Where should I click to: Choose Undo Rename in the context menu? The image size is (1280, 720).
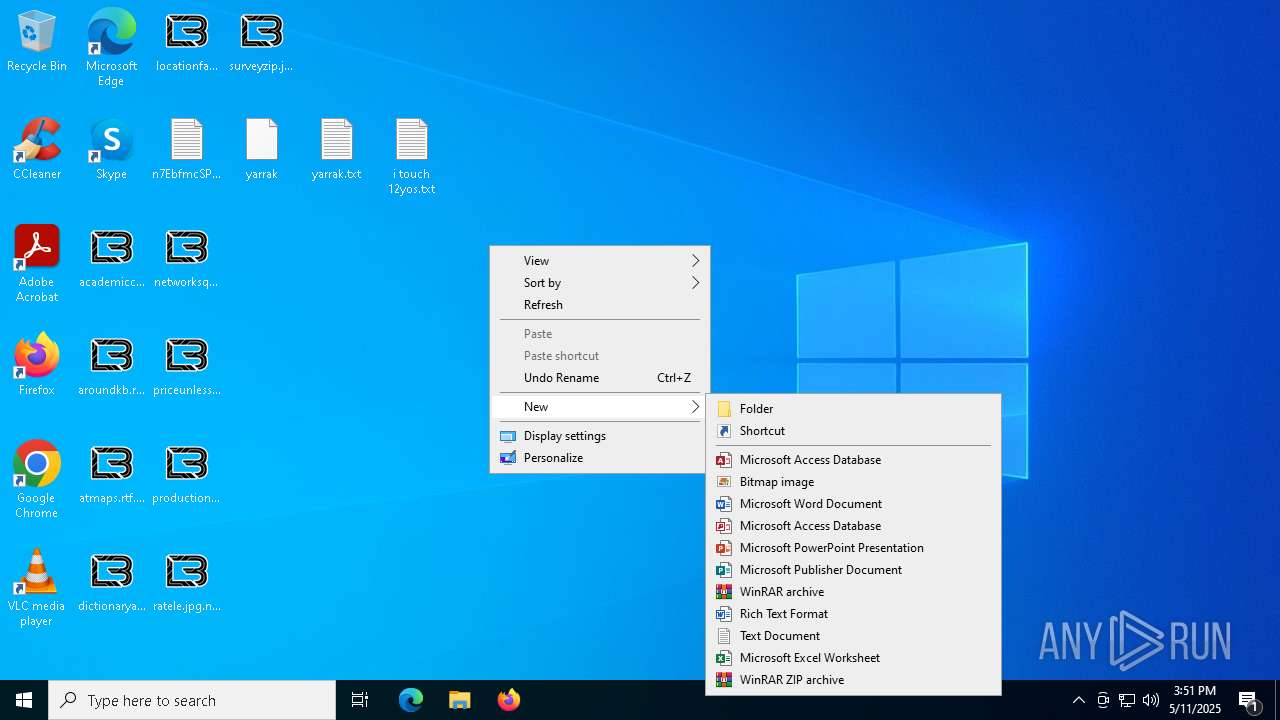pos(600,378)
